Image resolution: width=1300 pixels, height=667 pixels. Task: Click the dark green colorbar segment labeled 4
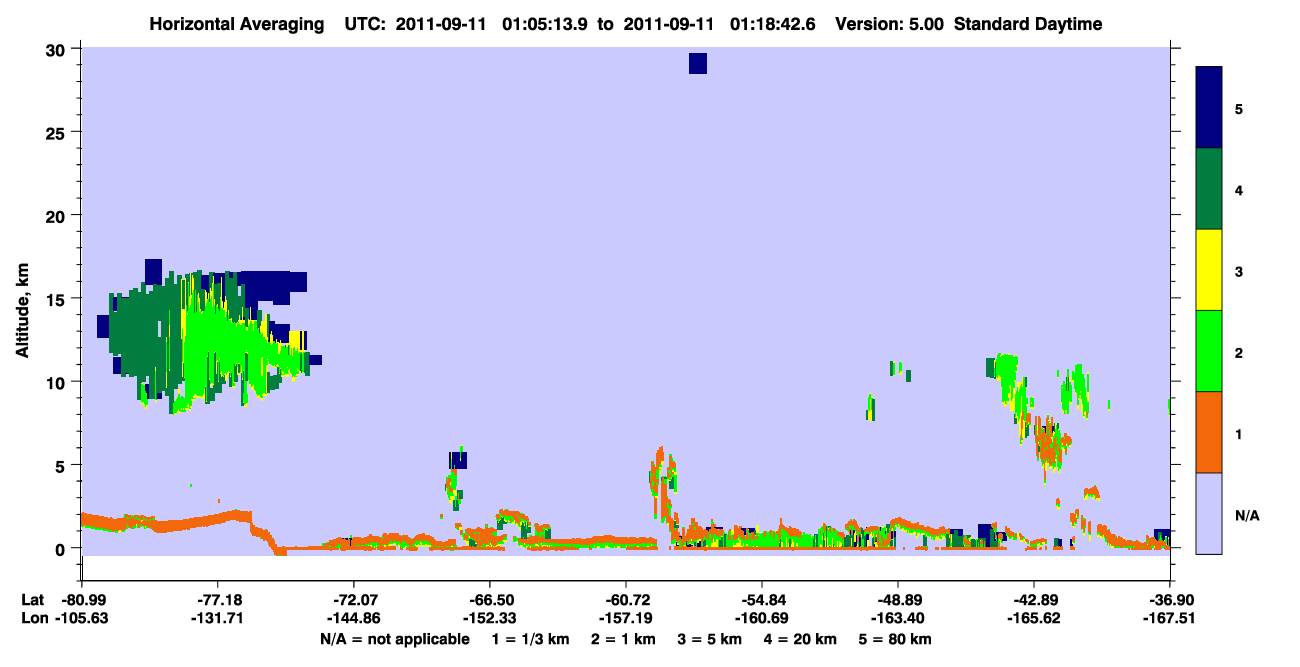tap(1209, 189)
